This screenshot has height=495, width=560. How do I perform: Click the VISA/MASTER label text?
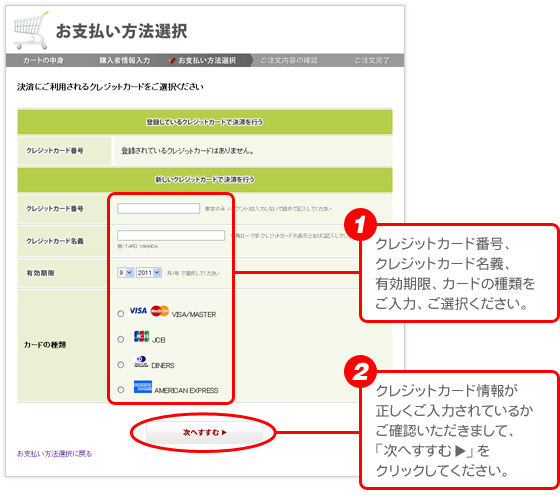[x=194, y=315]
